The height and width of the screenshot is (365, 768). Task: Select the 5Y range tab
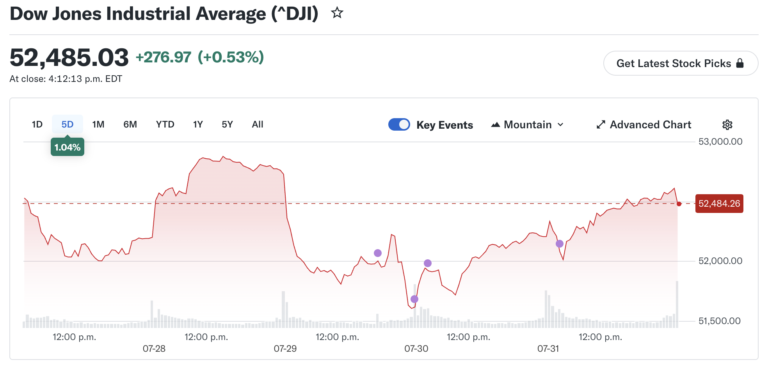227,124
